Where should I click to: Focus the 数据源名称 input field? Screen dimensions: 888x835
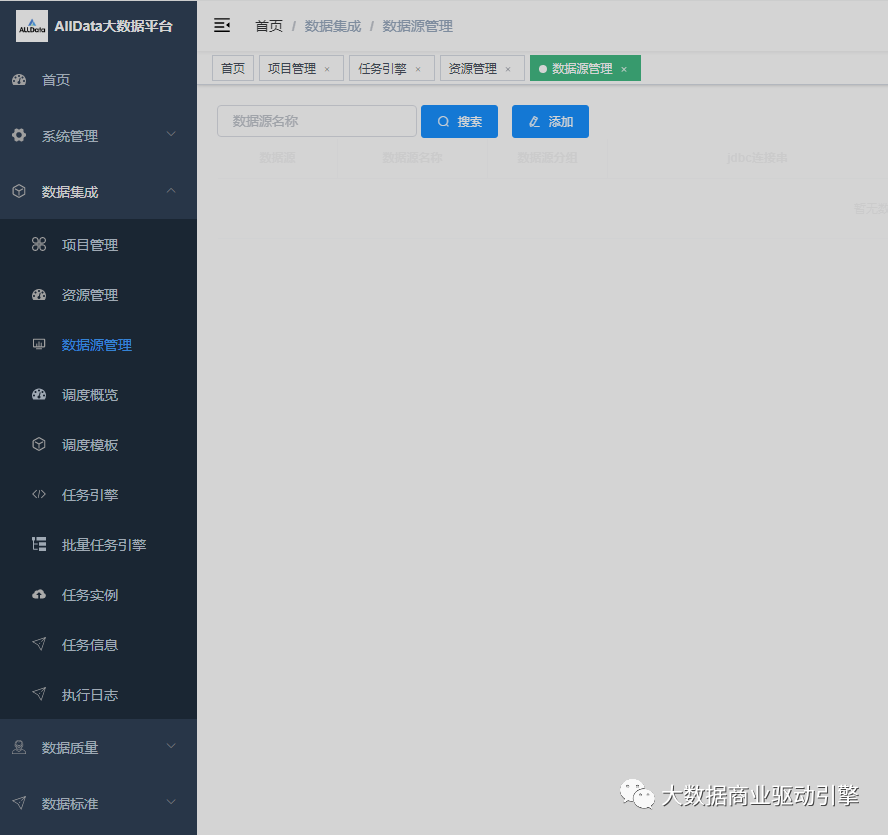(x=316, y=122)
